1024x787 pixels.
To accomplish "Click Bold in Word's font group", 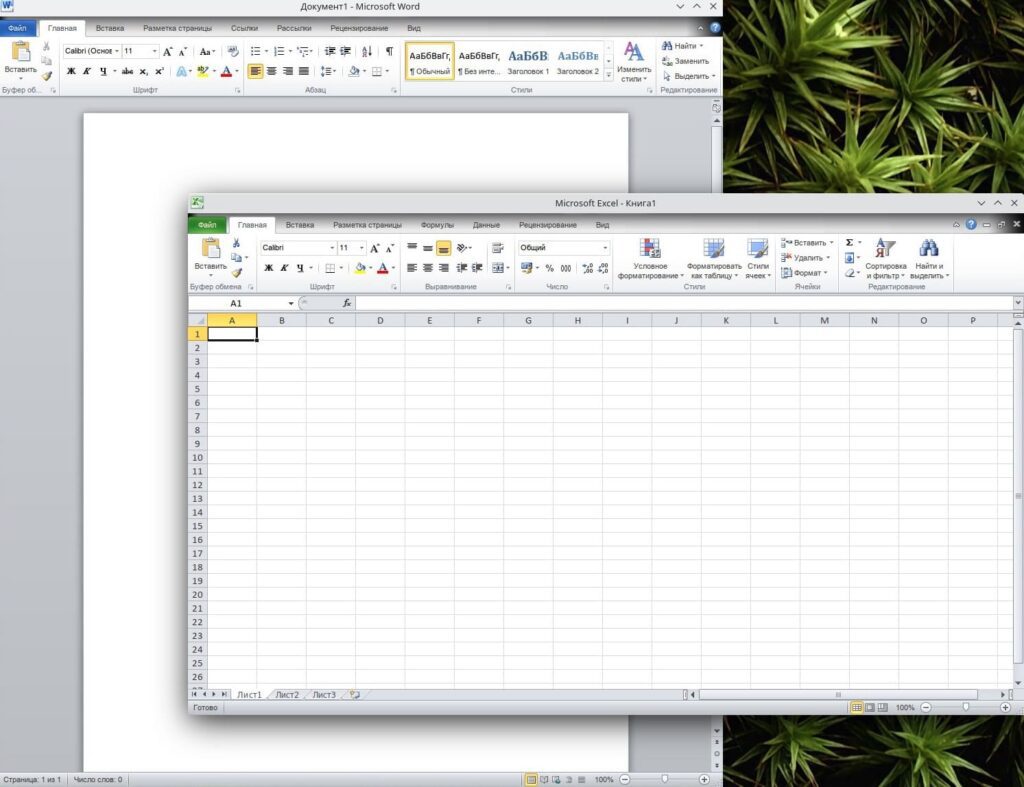I will [x=71, y=71].
